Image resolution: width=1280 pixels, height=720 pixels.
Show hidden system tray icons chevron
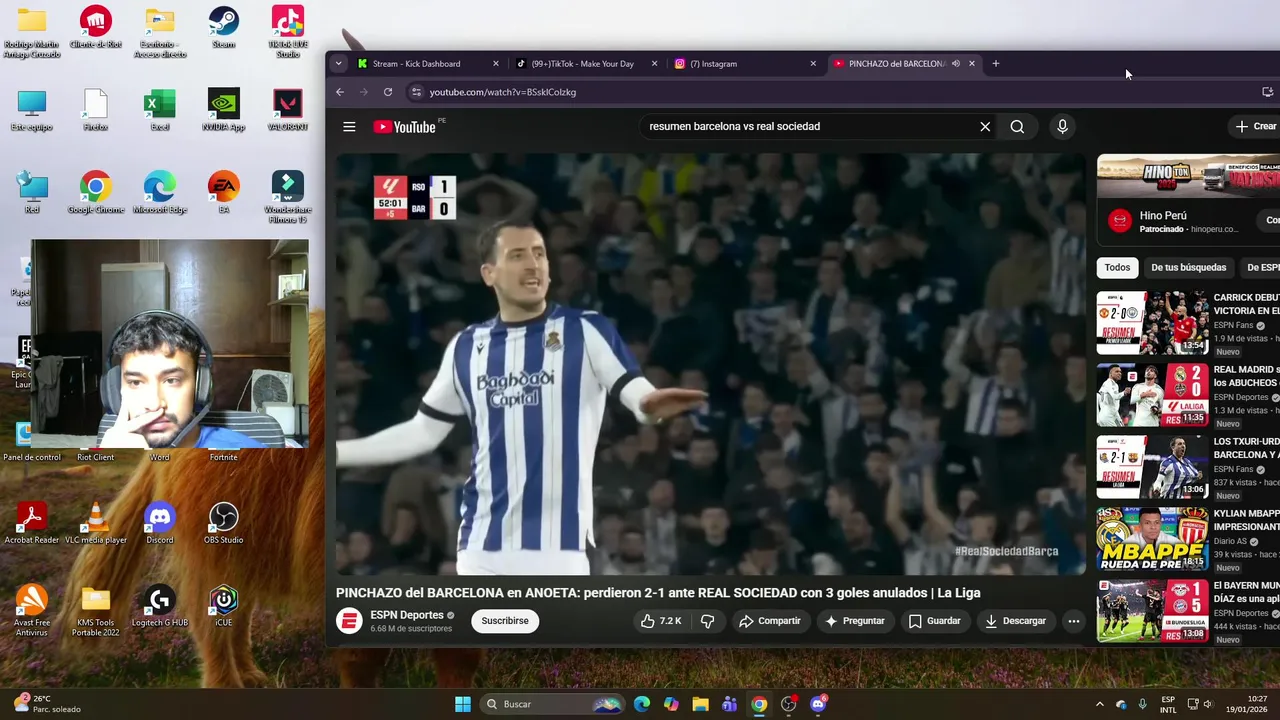(x=1099, y=704)
